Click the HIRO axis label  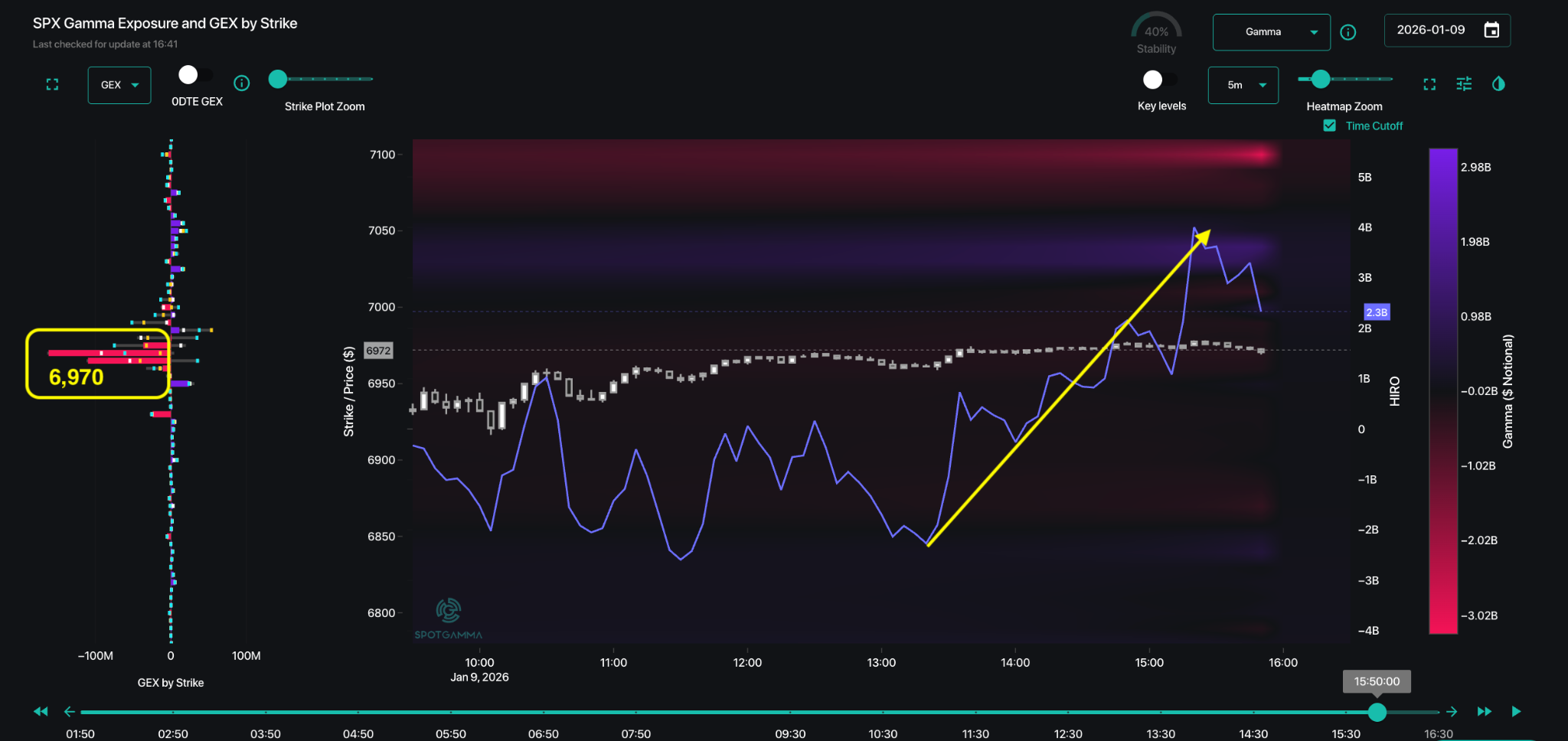click(x=1394, y=391)
